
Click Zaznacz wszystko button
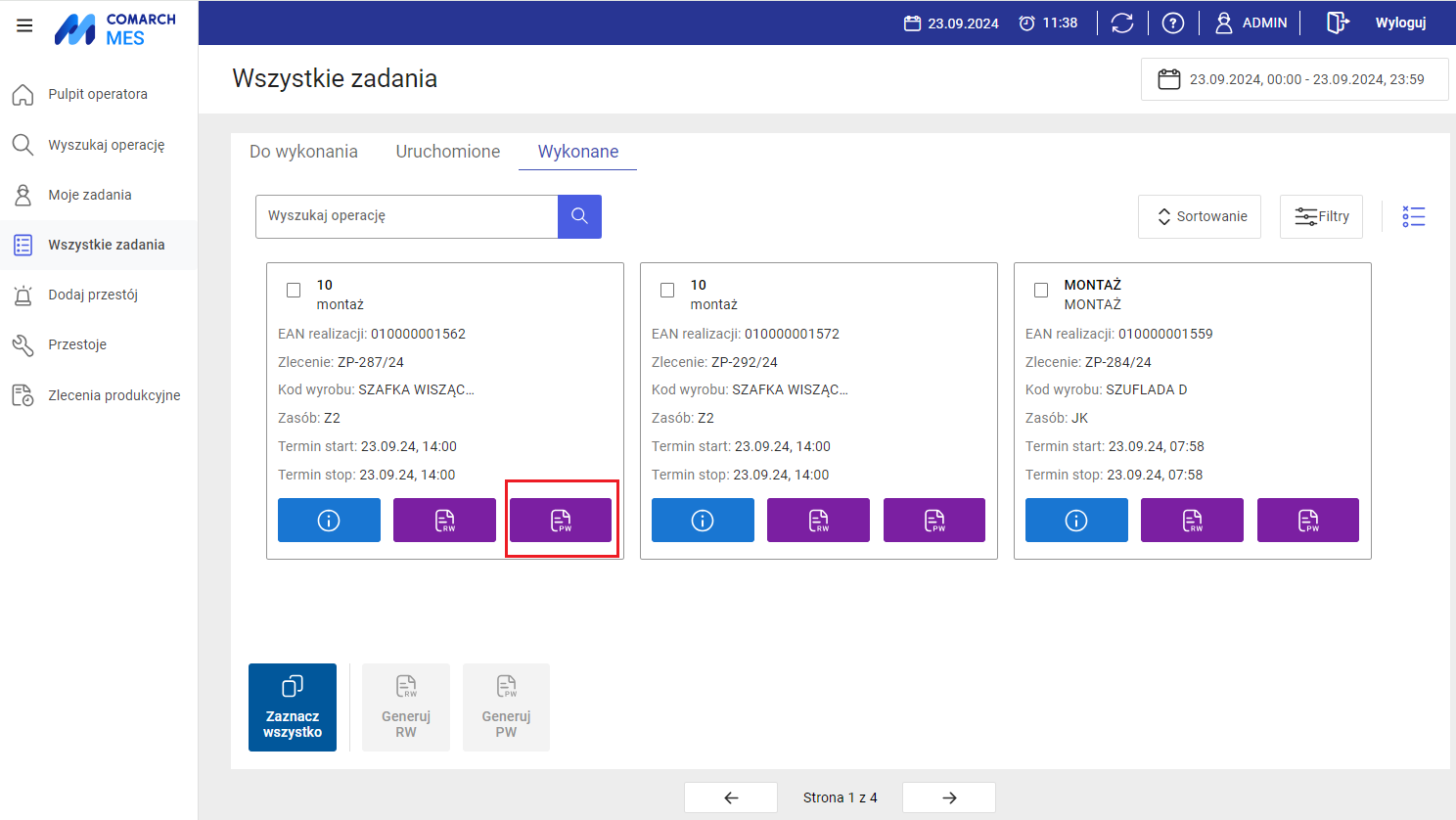293,707
